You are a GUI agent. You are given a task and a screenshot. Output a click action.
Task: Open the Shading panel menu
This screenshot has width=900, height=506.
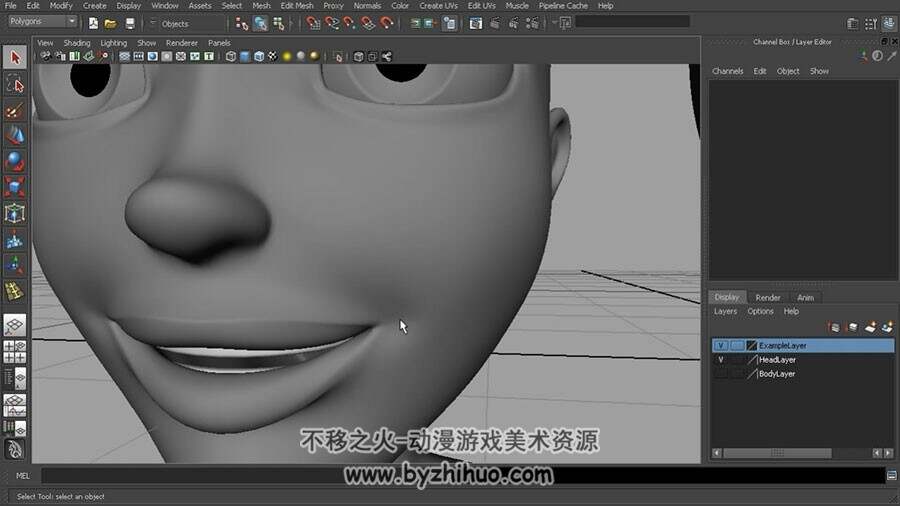click(77, 43)
